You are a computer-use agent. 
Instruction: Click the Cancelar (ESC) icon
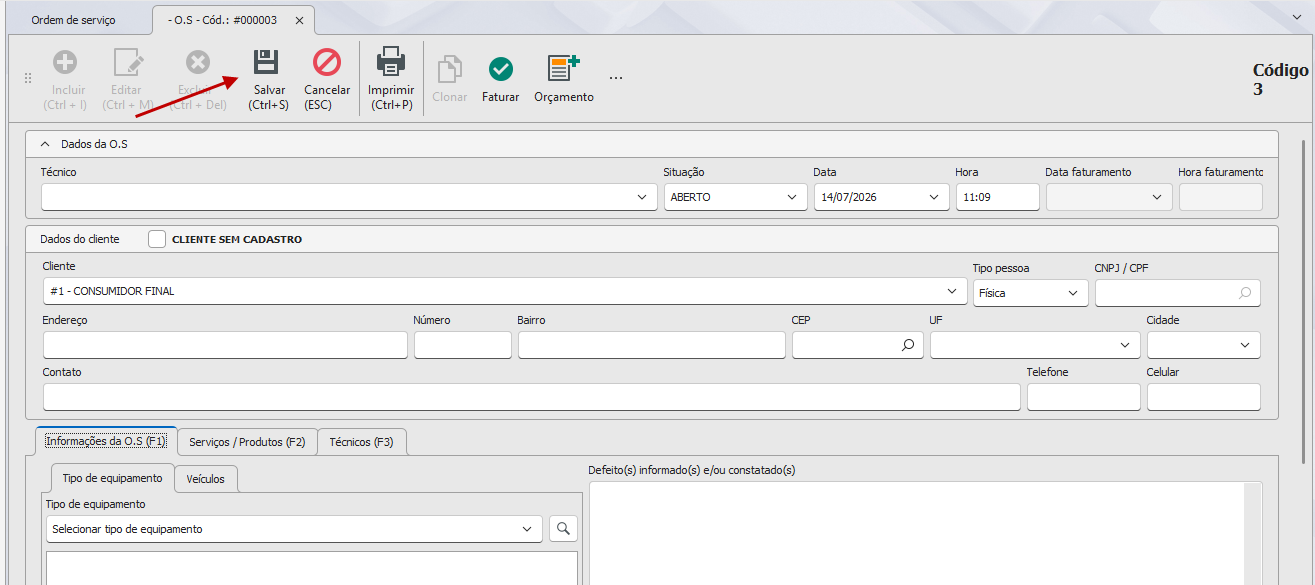(x=327, y=63)
